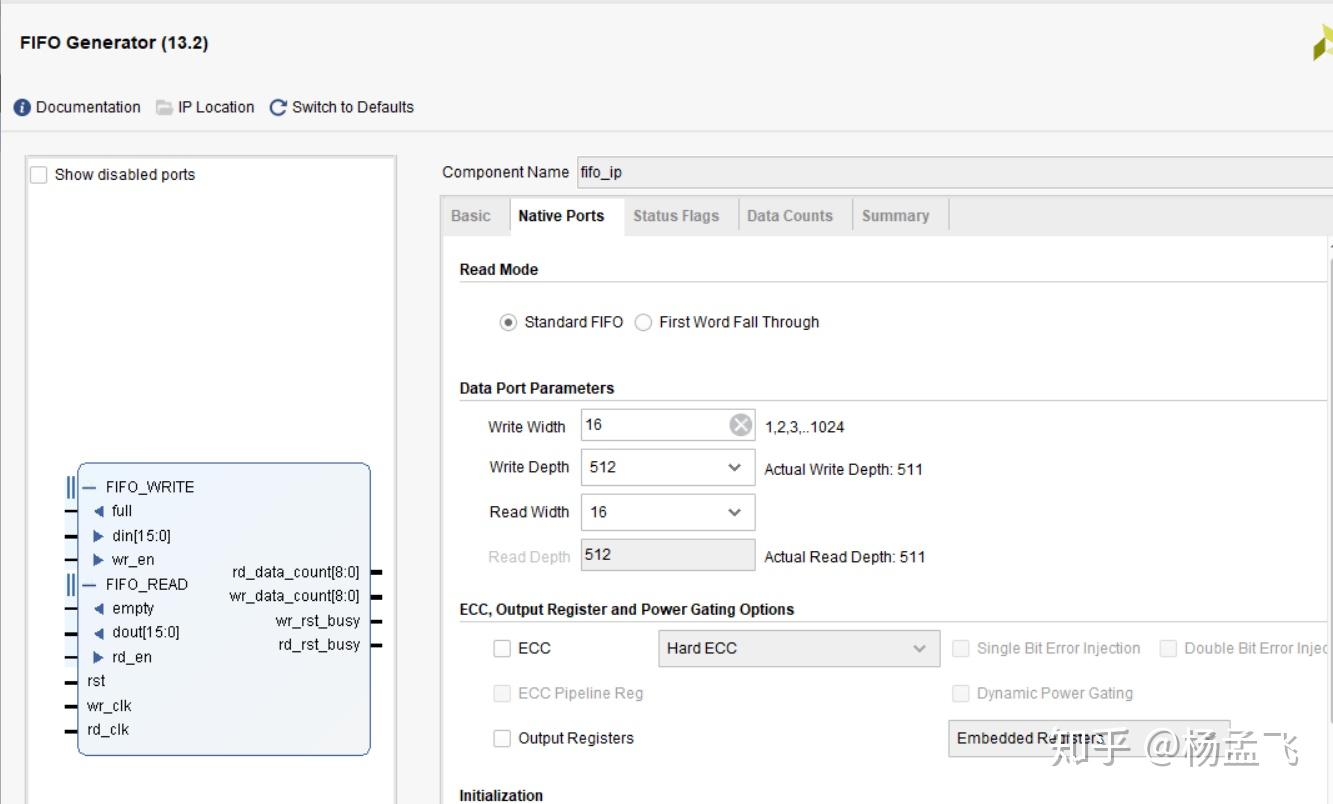Click the Component Name input field
This screenshot has height=804, width=1333.
(950, 173)
